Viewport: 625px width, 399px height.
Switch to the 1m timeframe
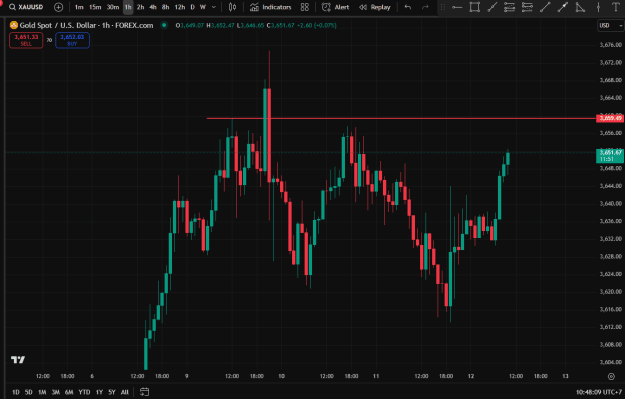[x=79, y=7]
